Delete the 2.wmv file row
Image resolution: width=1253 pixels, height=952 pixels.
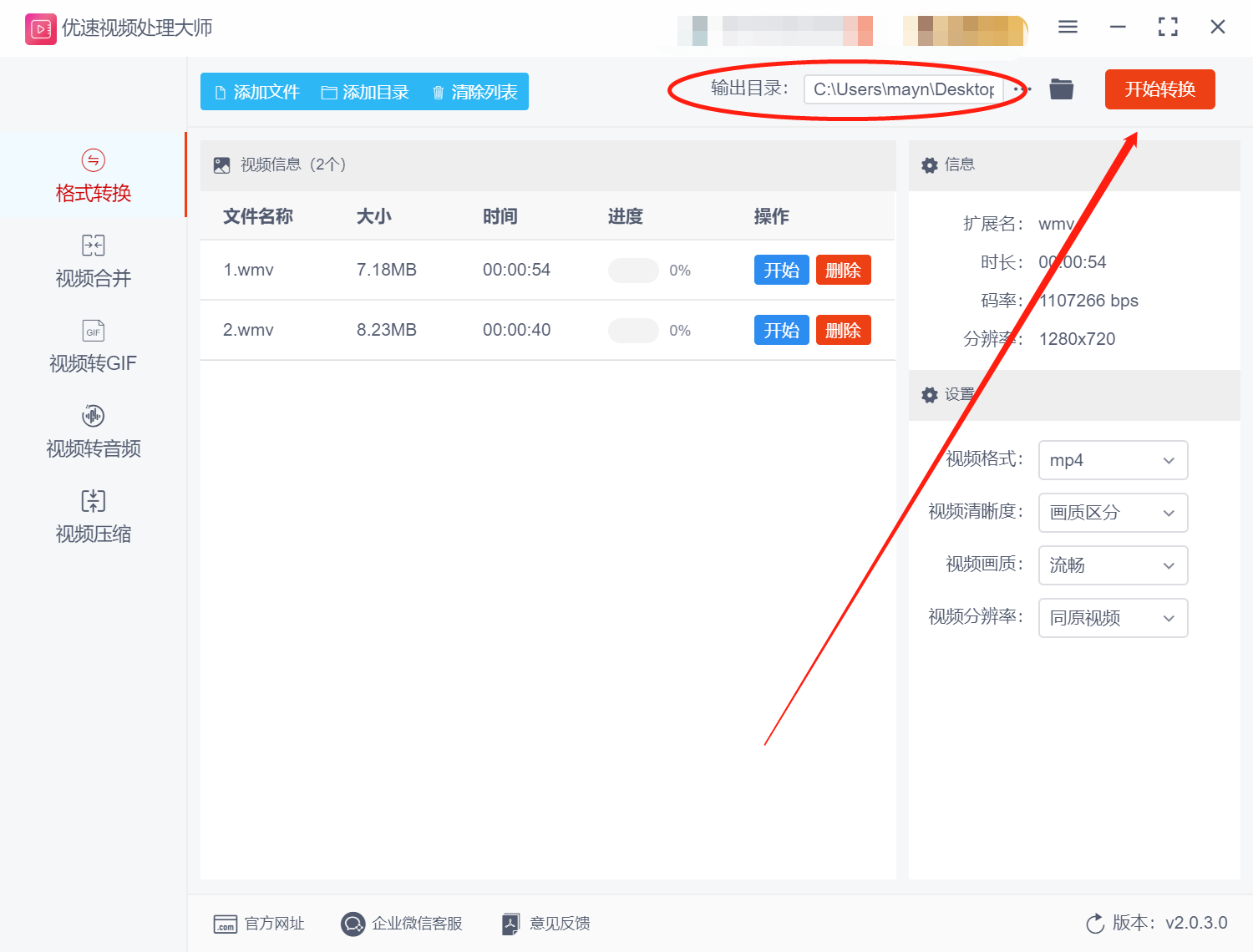(x=843, y=330)
